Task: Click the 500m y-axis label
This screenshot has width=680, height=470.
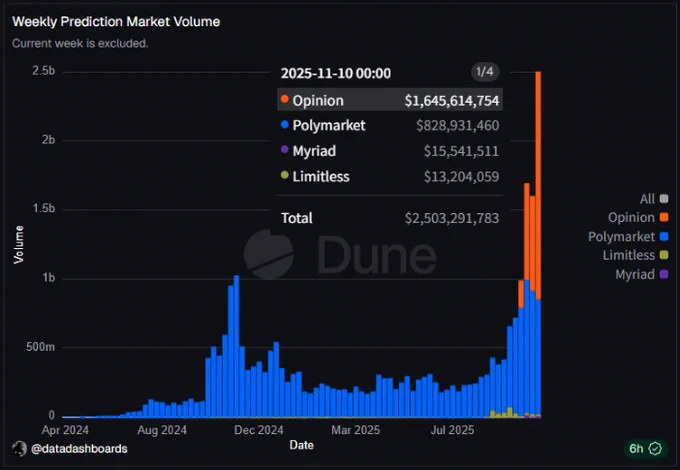Action: pos(40,347)
